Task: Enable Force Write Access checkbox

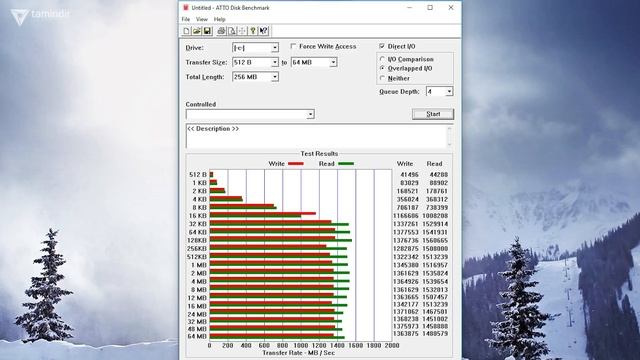Action: [293, 46]
